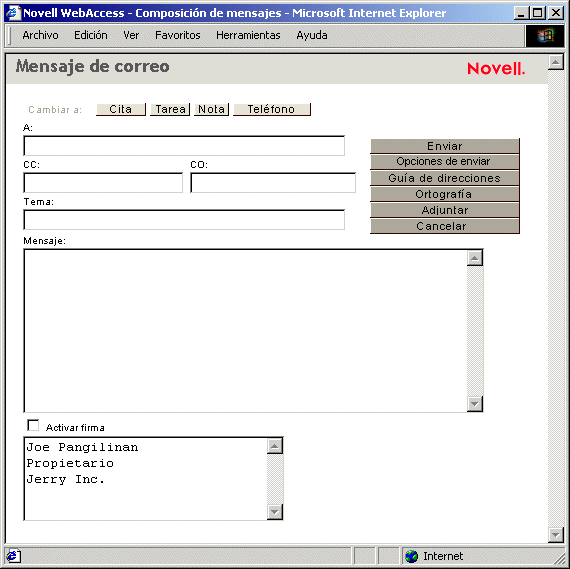
Task: Click signature box scroll up arrow
Action: 275,446
